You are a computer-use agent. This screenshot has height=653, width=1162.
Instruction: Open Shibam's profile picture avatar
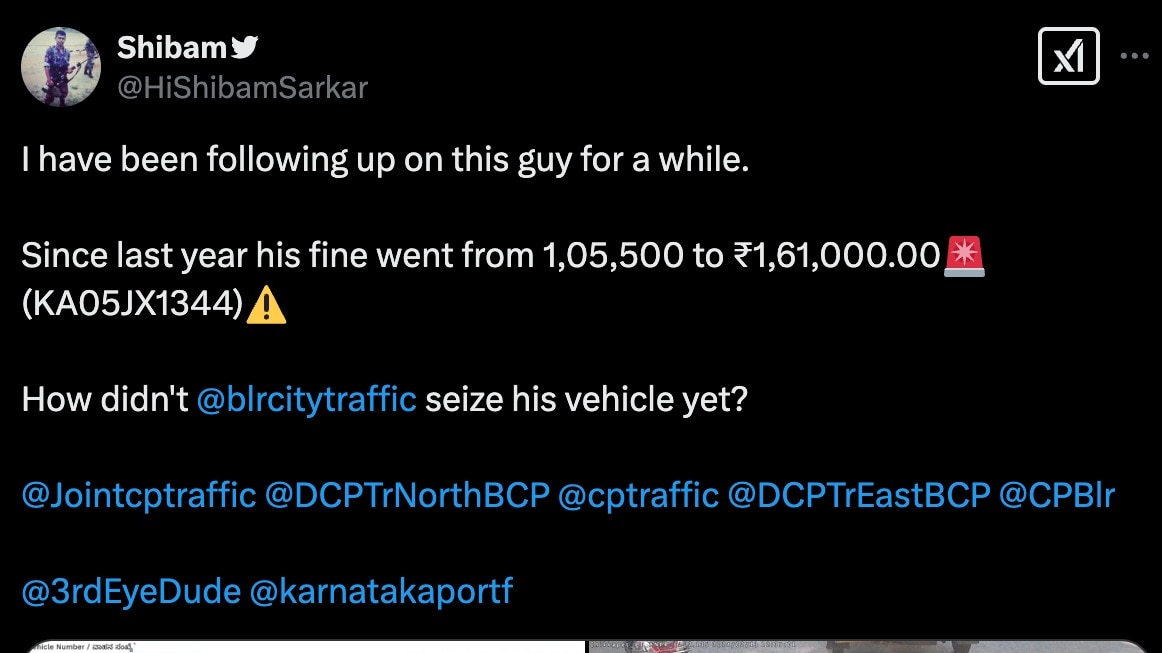61,67
